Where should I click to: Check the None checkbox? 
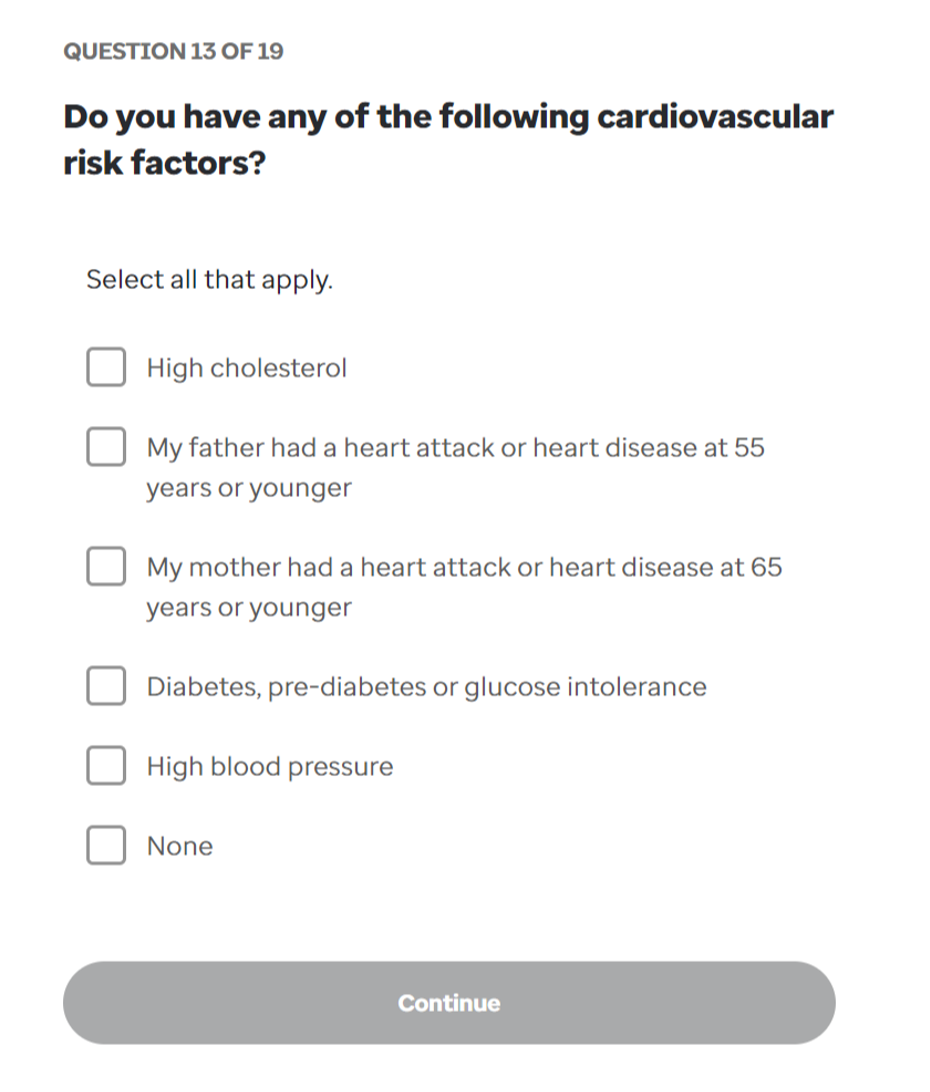click(x=106, y=846)
